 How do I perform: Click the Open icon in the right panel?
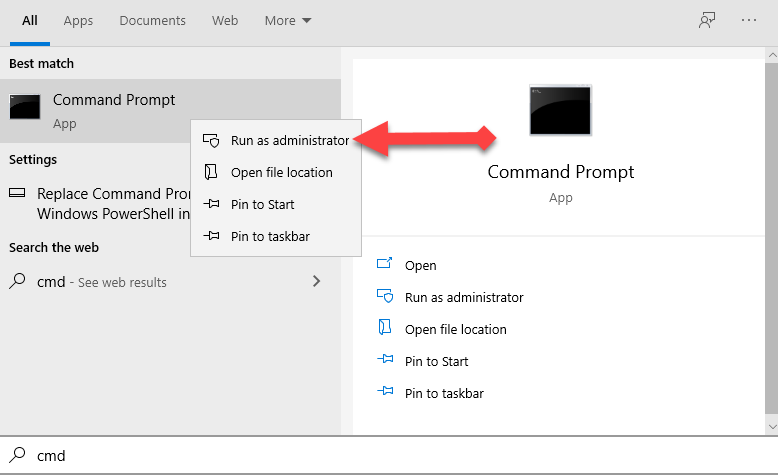(x=385, y=265)
